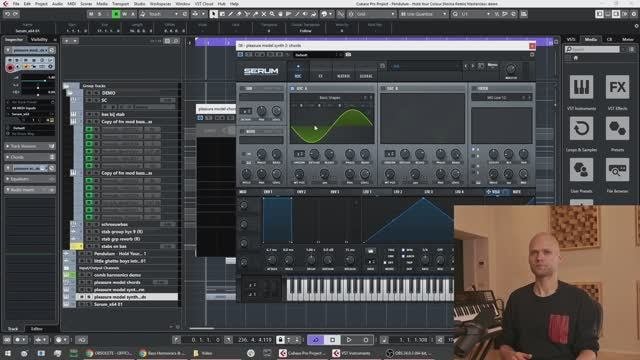Screen dimensions: 640x360
Task: Open the File menu
Action: [16, 4]
